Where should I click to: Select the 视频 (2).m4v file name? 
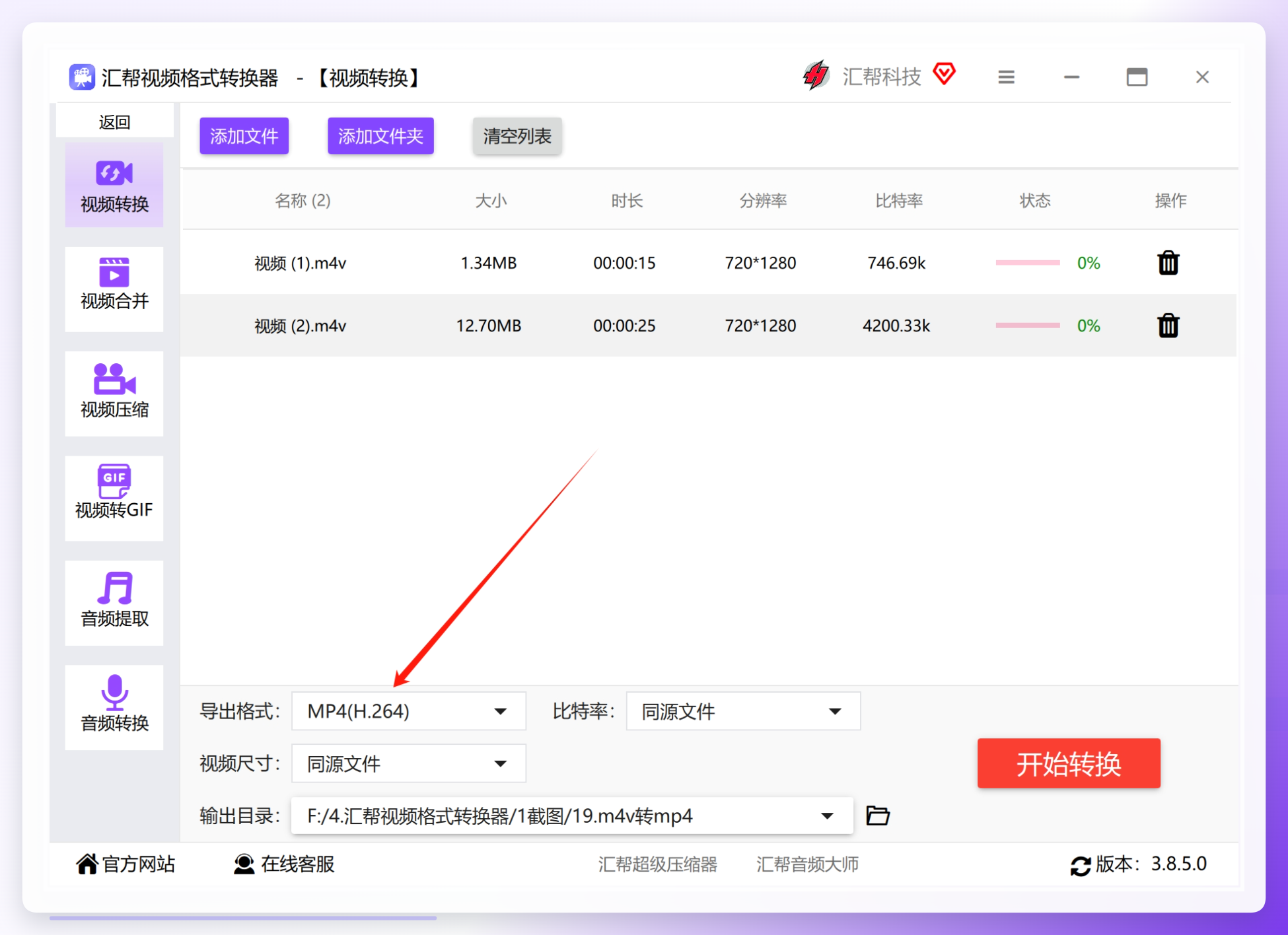point(301,326)
